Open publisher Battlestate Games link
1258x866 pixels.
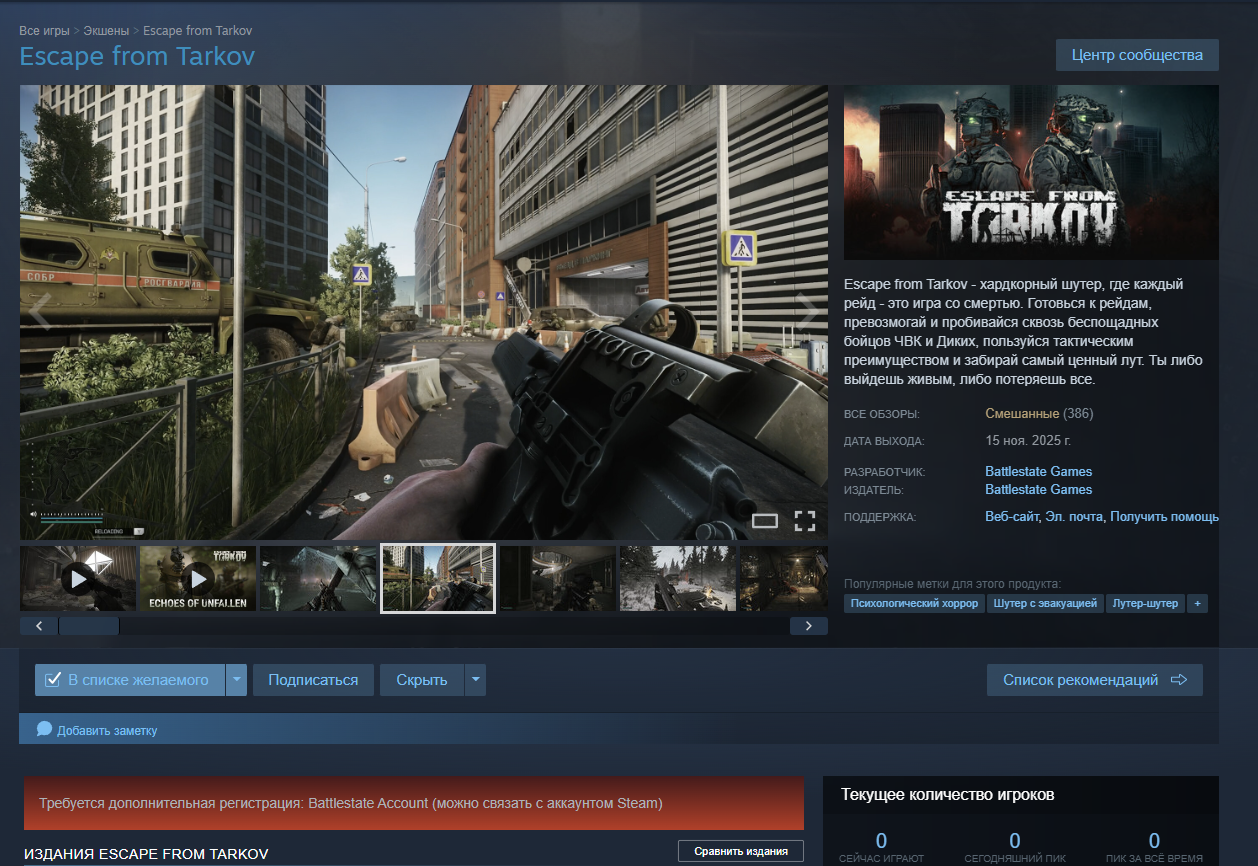point(1038,489)
